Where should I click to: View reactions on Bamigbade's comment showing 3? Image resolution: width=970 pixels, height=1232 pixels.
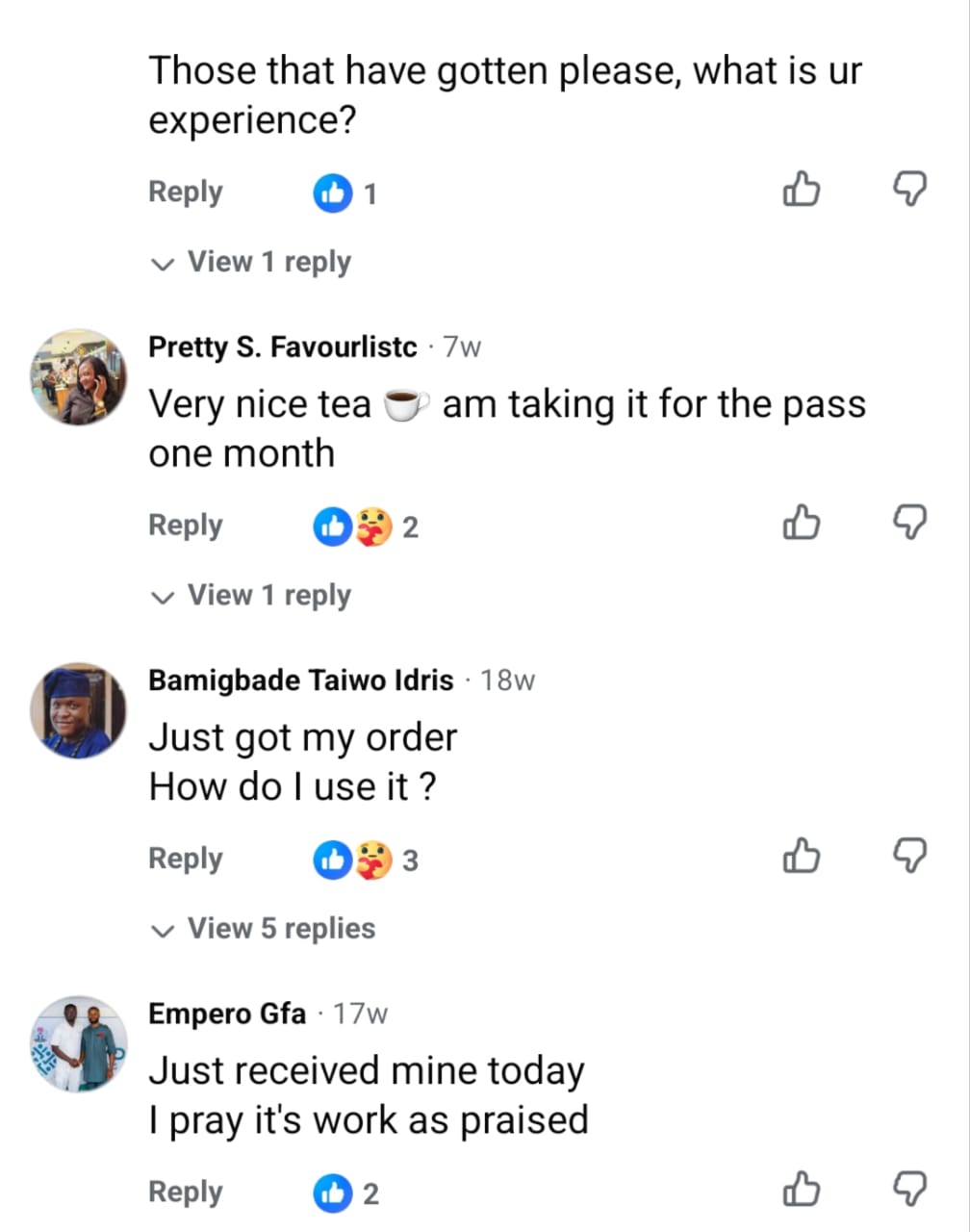coord(366,860)
